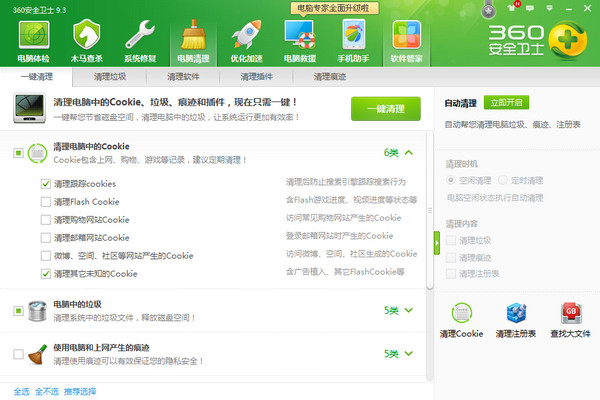This screenshot has height=400, width=600.
Task: Open the 优化加速 rocket icon
Action: click(245, 38)
